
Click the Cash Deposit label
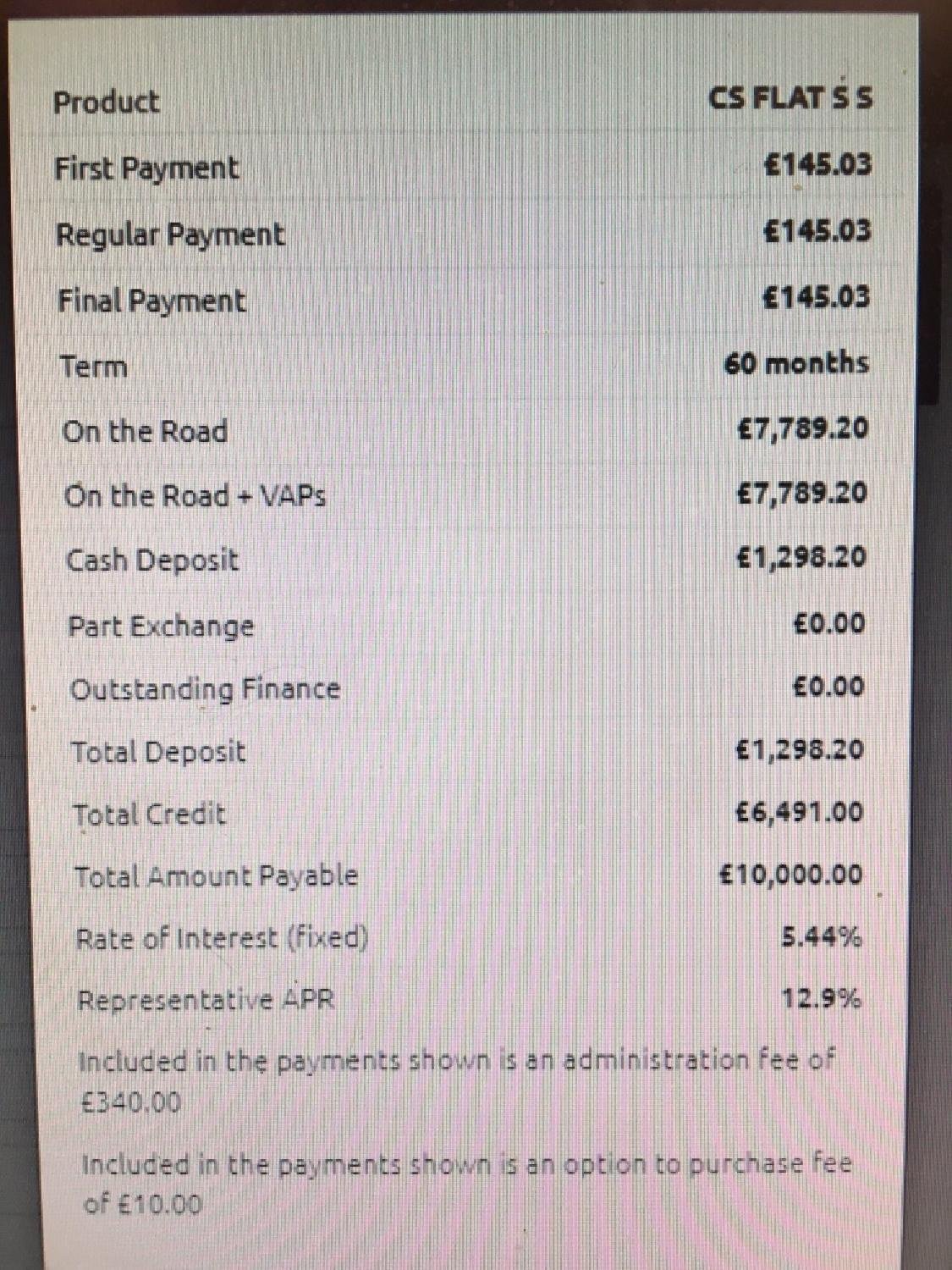[x=152, y=560]
